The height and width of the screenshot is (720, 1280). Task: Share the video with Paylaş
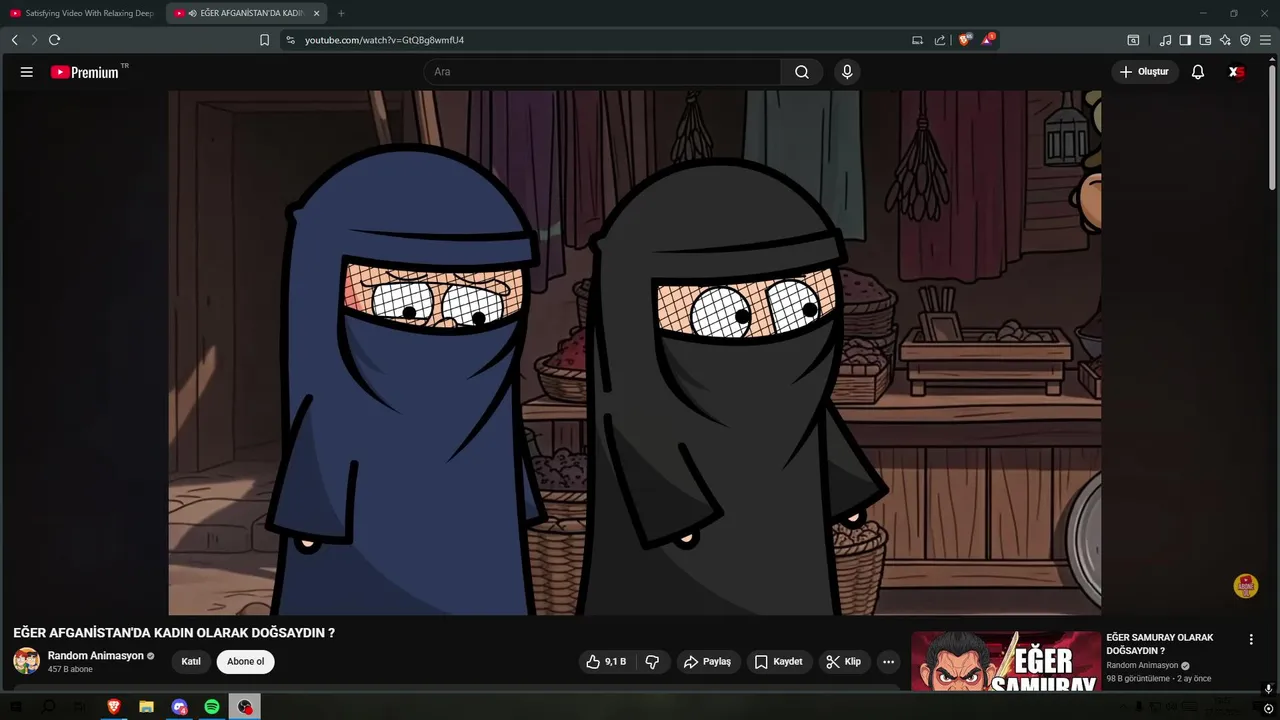[x=707, y=661]
